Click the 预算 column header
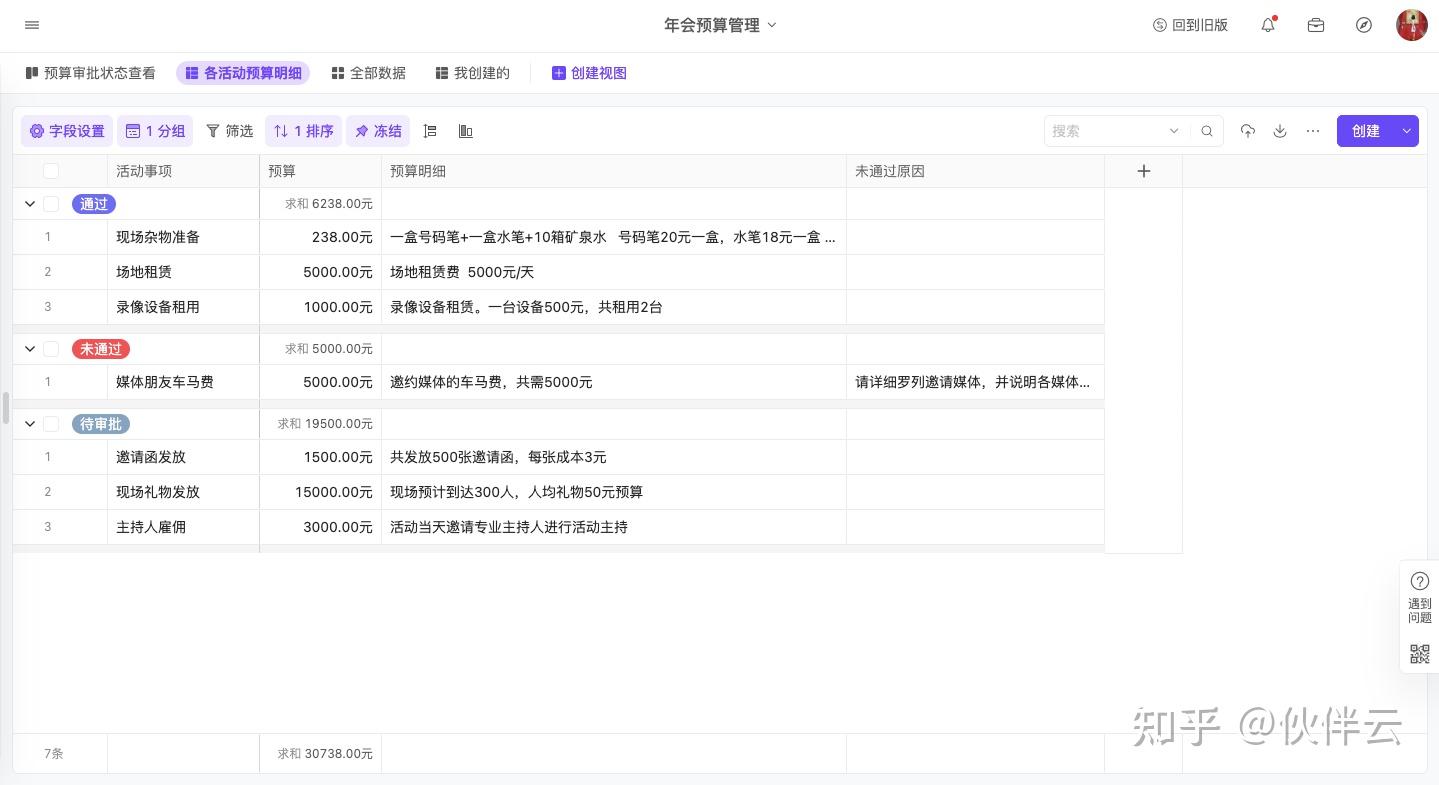This screenshot has width=1439, height=785. pyautogui.click(x=320, y=171)
